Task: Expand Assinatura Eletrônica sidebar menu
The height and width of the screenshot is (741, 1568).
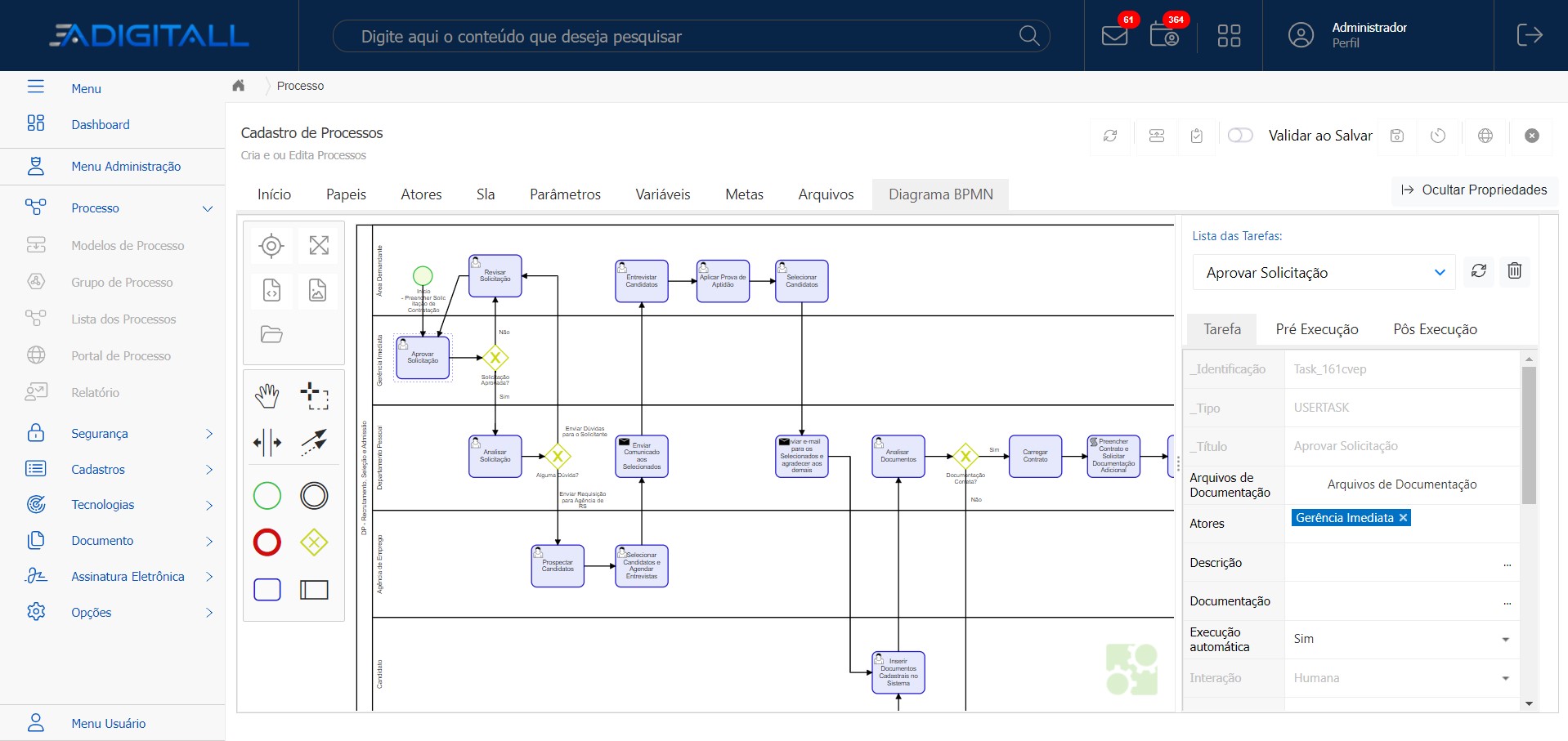Action: coord(208,577)
